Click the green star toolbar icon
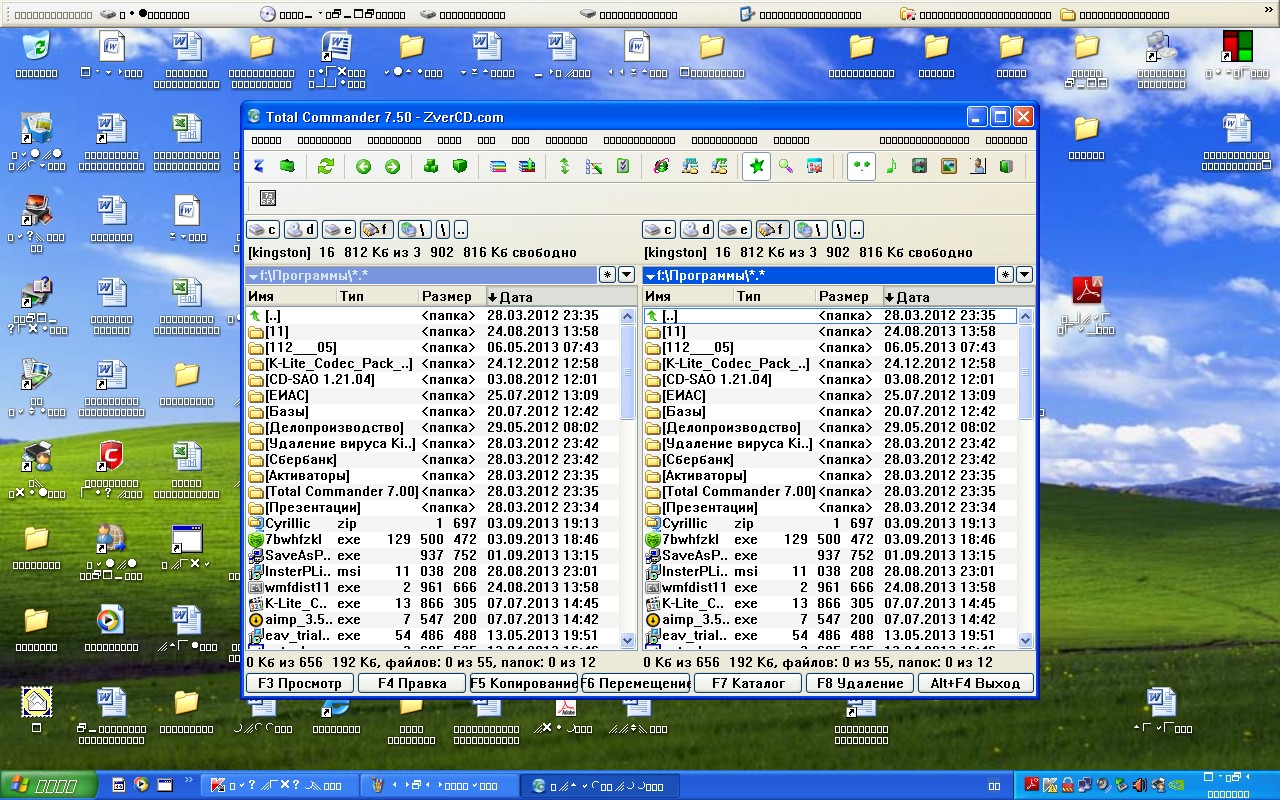Screen dimensions: 1280x800 tap(757, 167)
